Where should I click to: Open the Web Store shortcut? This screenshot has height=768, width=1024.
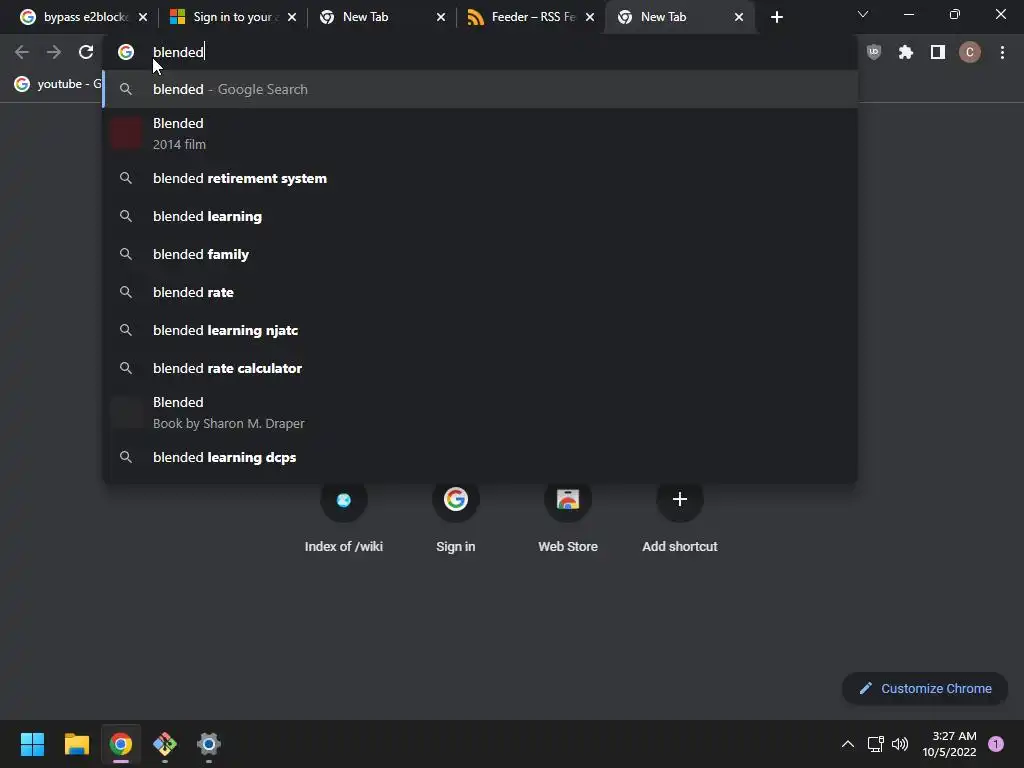coord(568,517)
